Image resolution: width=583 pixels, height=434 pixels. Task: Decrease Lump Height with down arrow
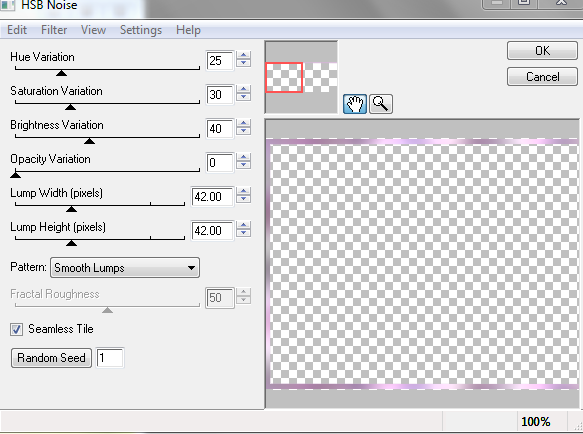tap(244, 234)
